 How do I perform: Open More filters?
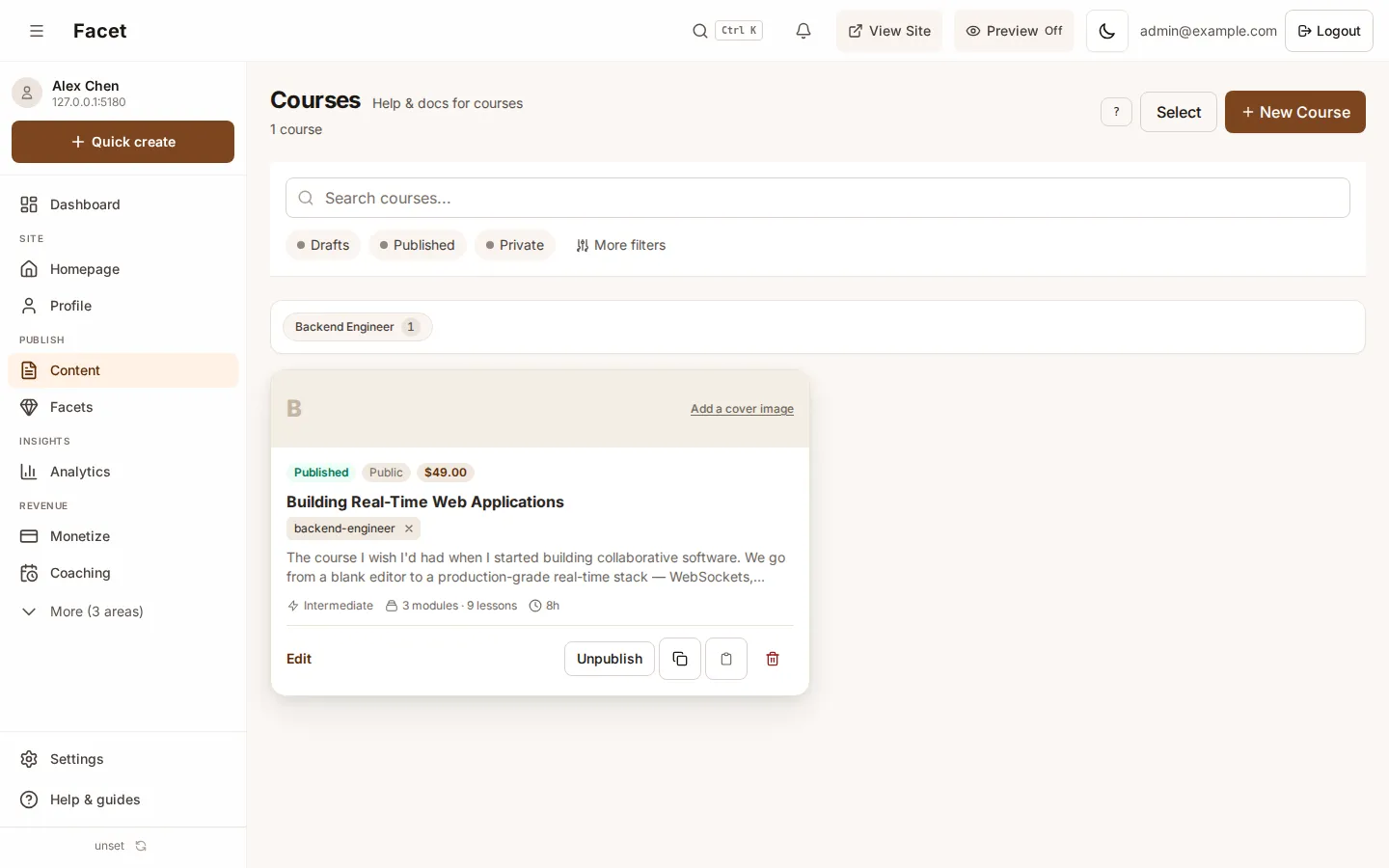(x=621, y=245)
